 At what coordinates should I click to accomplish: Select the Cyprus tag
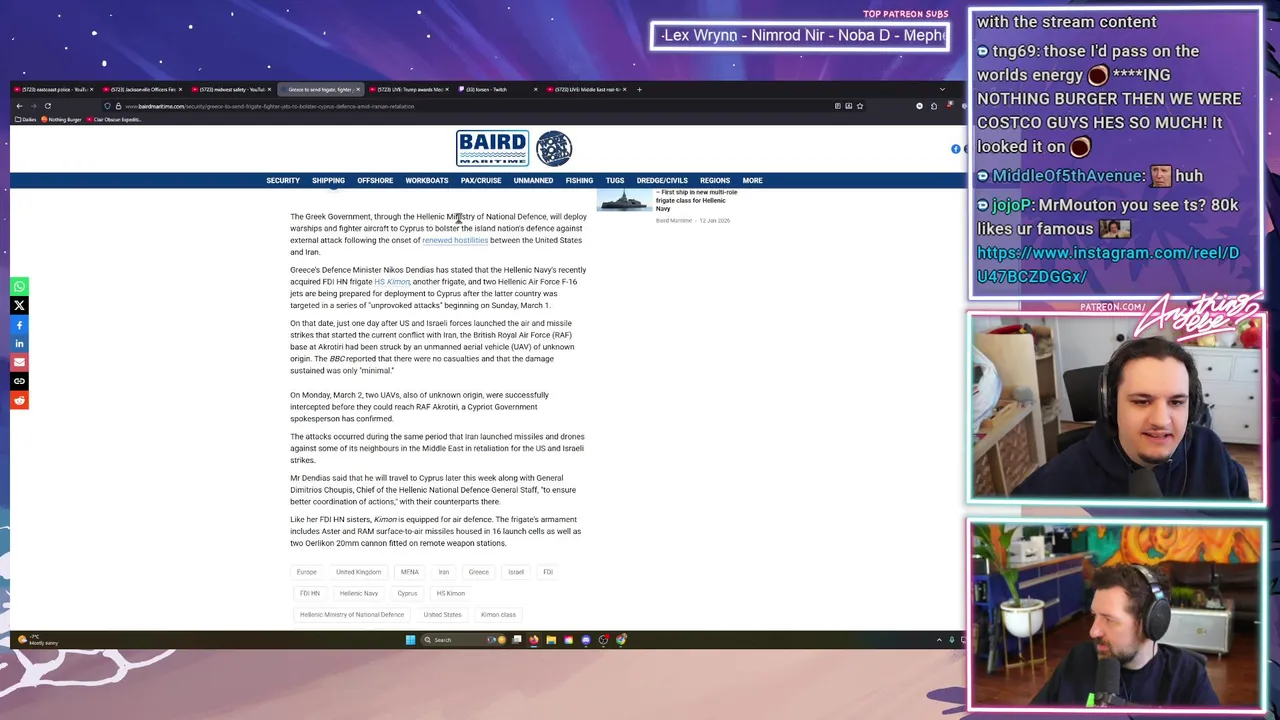coord(407,593)
